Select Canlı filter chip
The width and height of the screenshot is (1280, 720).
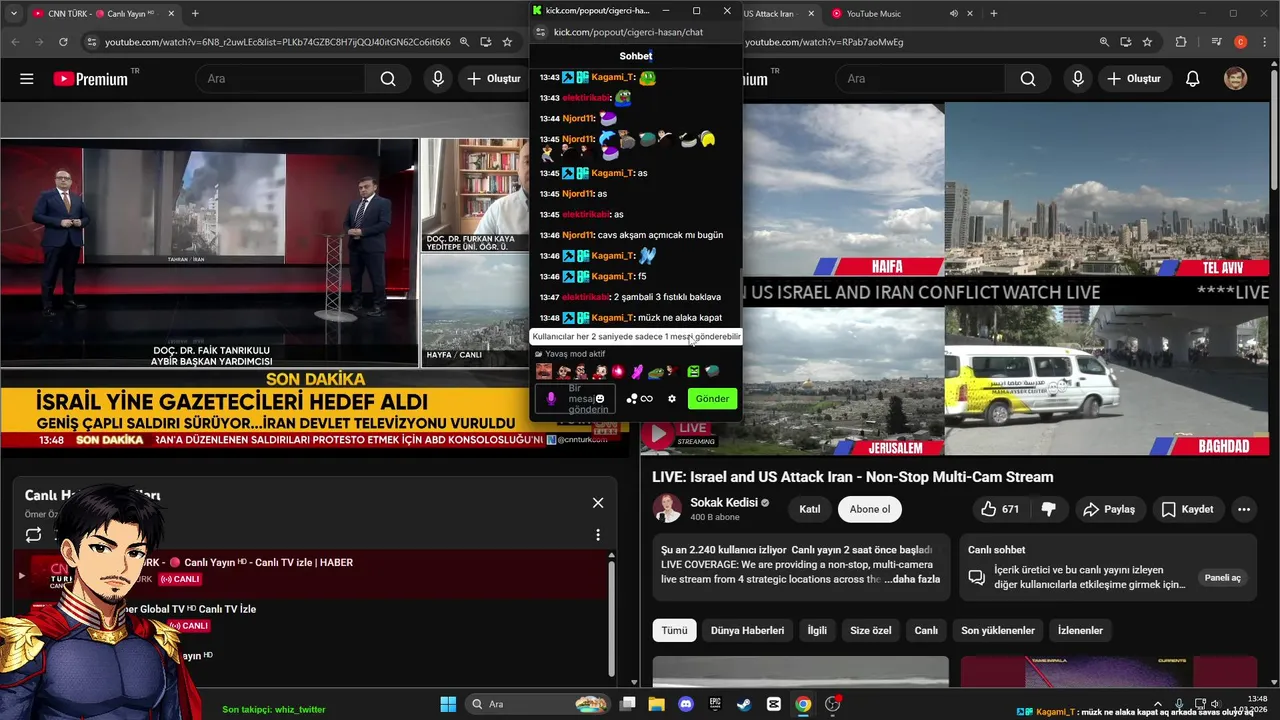pos(926,630)
